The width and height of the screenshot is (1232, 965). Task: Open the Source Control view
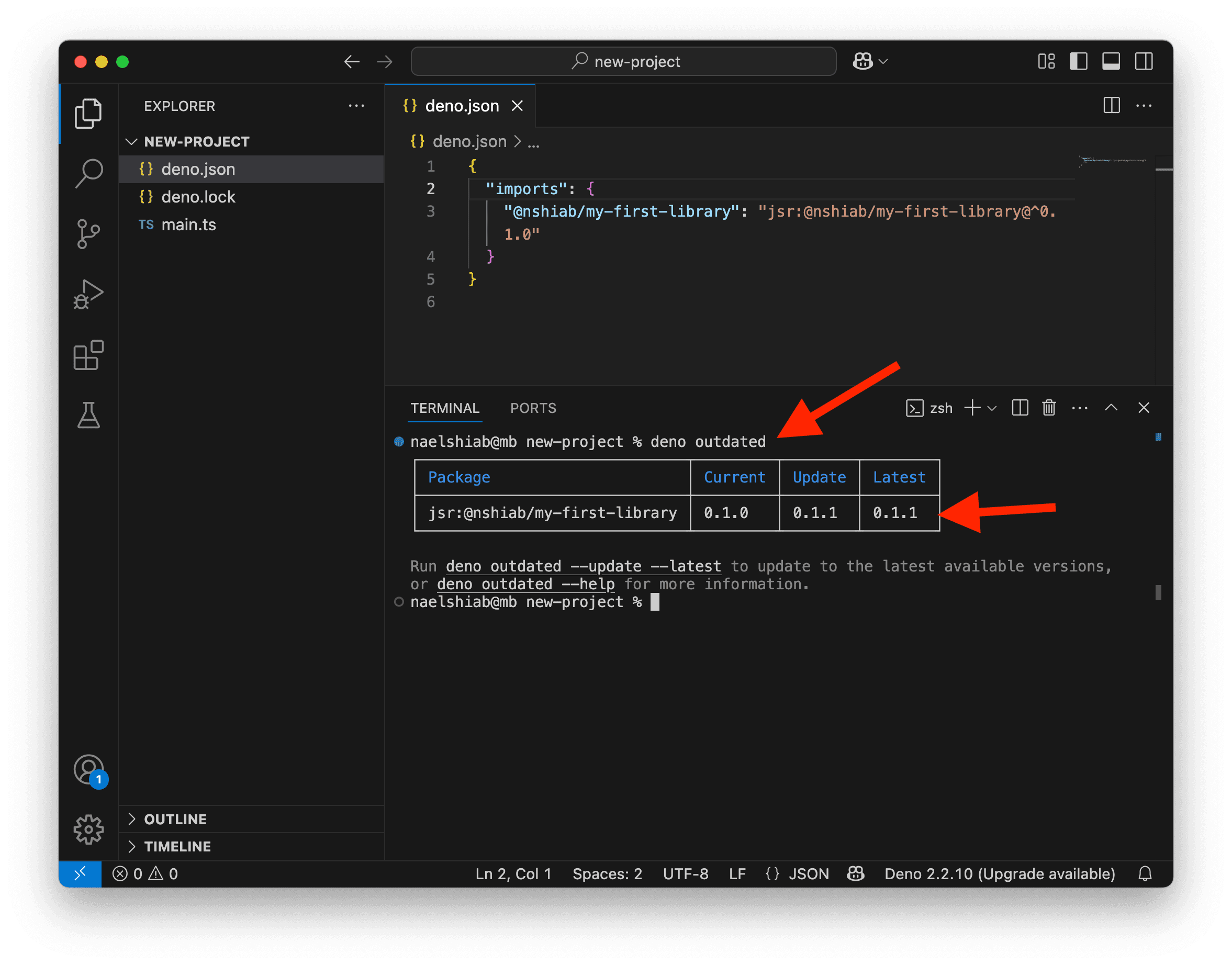coord(88,234)
